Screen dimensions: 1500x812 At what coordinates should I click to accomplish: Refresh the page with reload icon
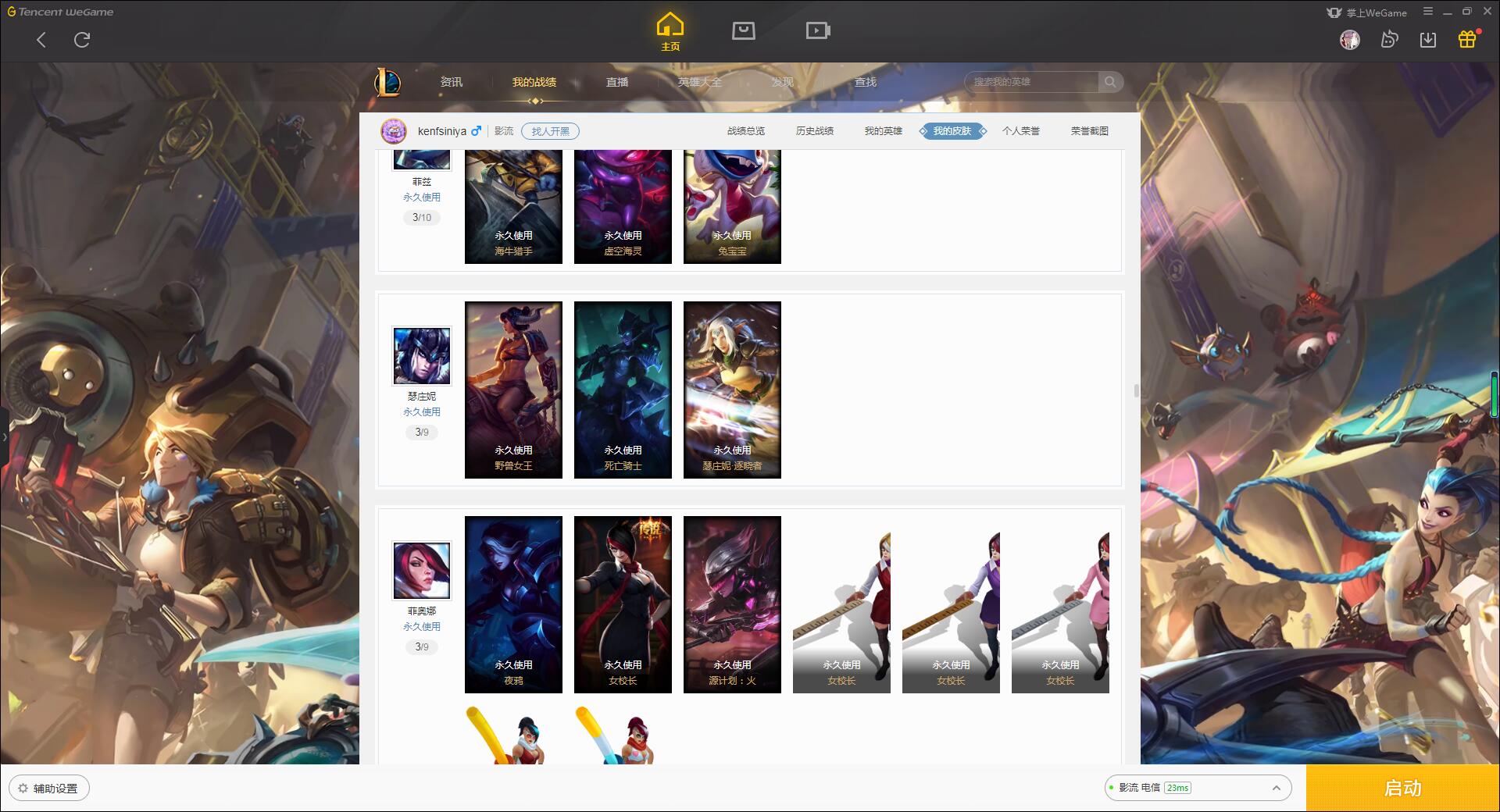[82, 40]
